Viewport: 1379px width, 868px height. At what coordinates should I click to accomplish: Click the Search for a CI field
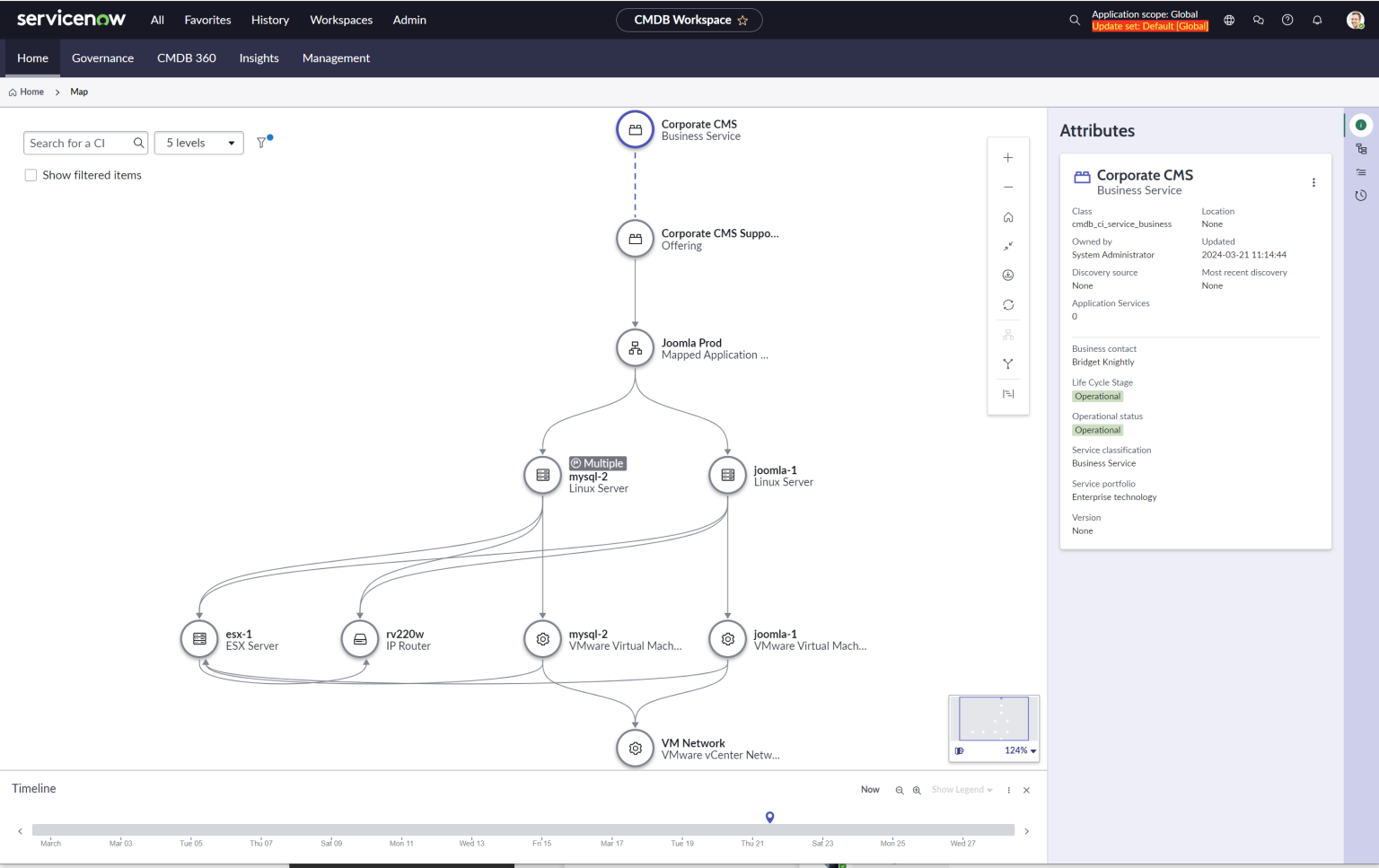point(79,143)
